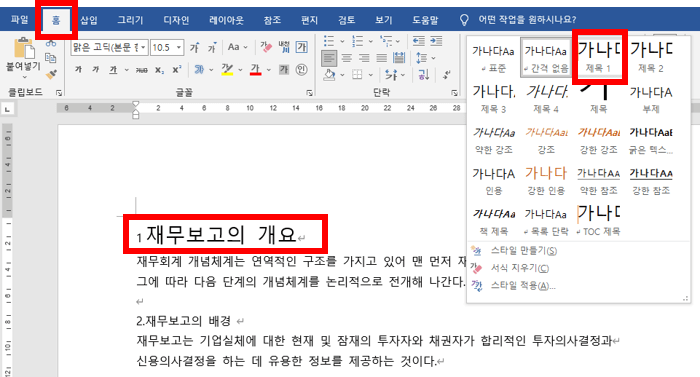This screenshot has width=700, height=377.
Task: Click the cut scissors icon
Action: coord(51,44)
